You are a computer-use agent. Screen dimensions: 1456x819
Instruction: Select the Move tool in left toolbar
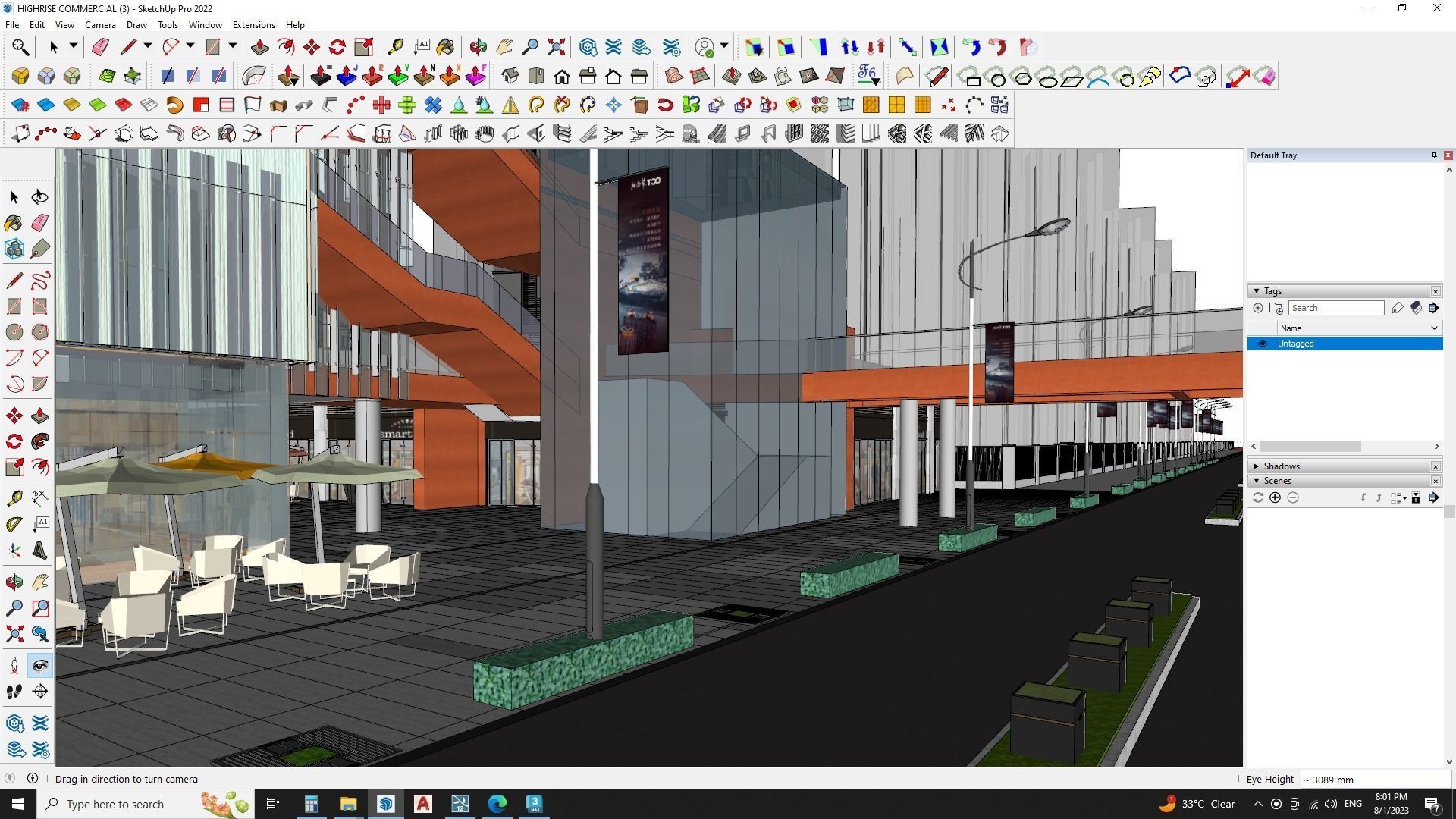pos(14,416)
